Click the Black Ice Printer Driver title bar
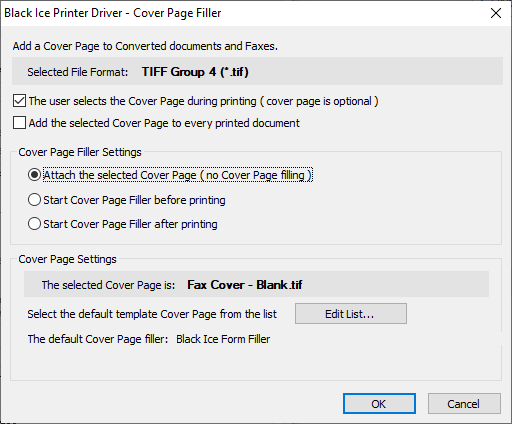512x424 pixels. click(x=113, y=13)
